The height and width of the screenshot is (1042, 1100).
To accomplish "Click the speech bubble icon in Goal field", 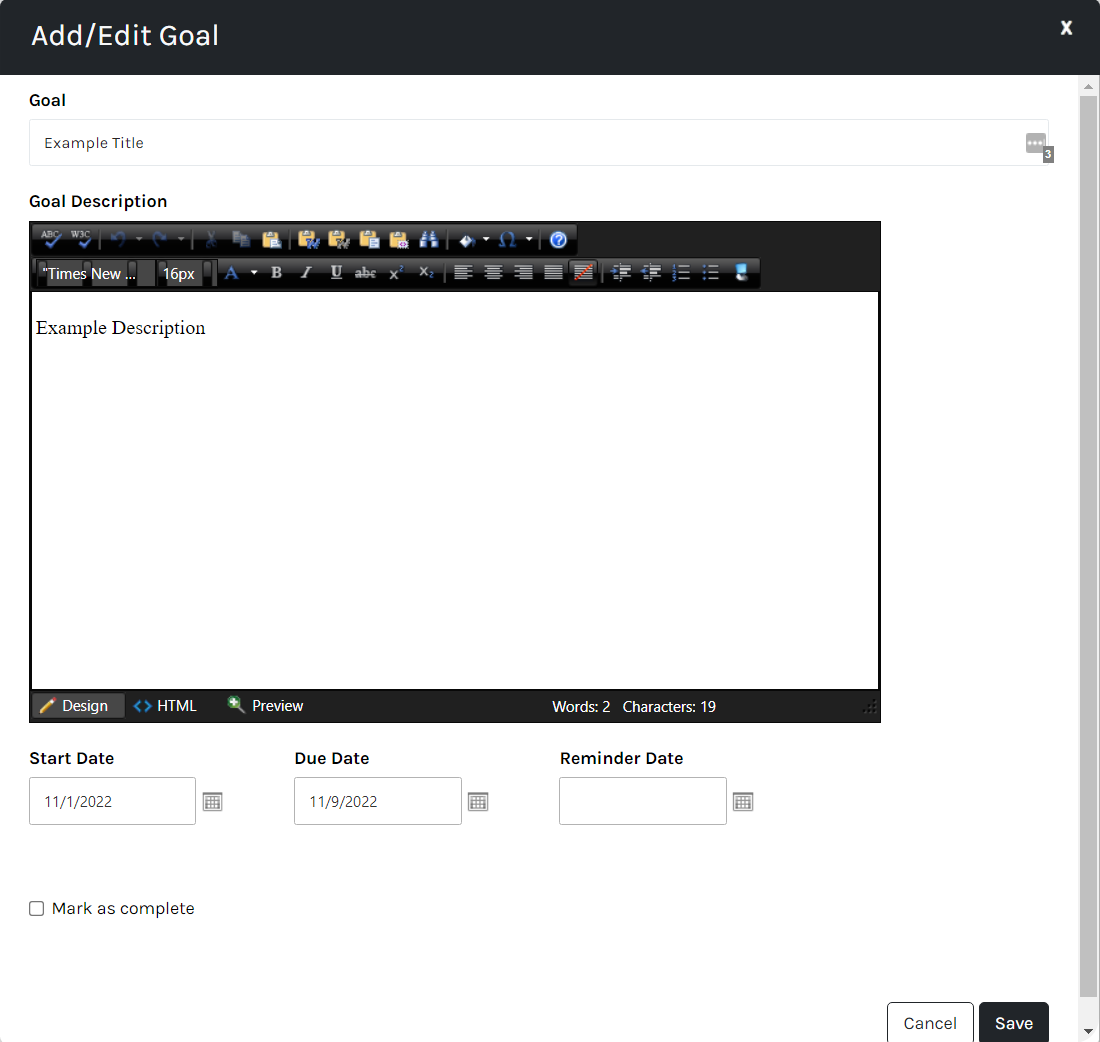I will (x=1038, y=146).
